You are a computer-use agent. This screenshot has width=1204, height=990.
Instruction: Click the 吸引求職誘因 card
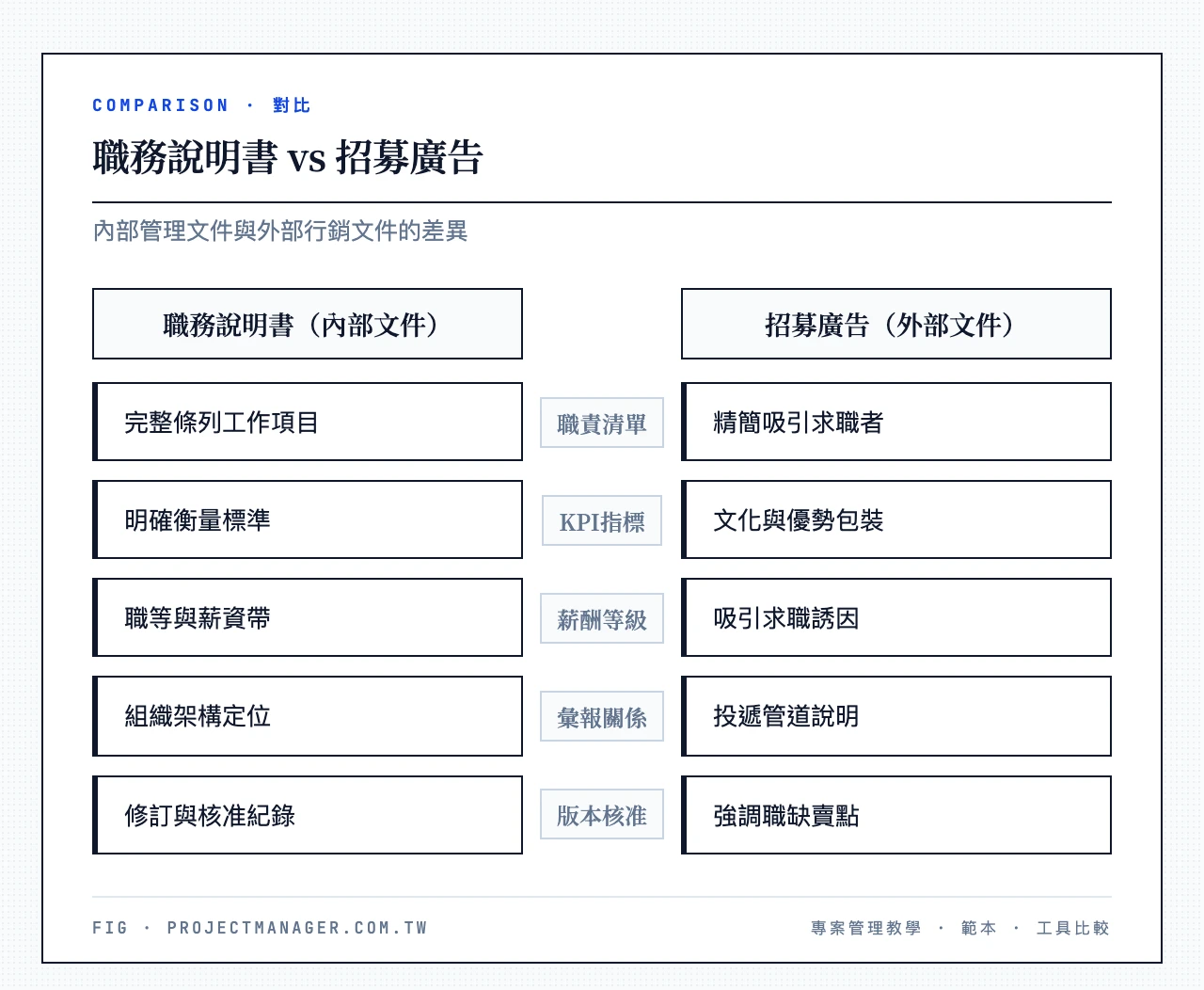pos(896,617)
